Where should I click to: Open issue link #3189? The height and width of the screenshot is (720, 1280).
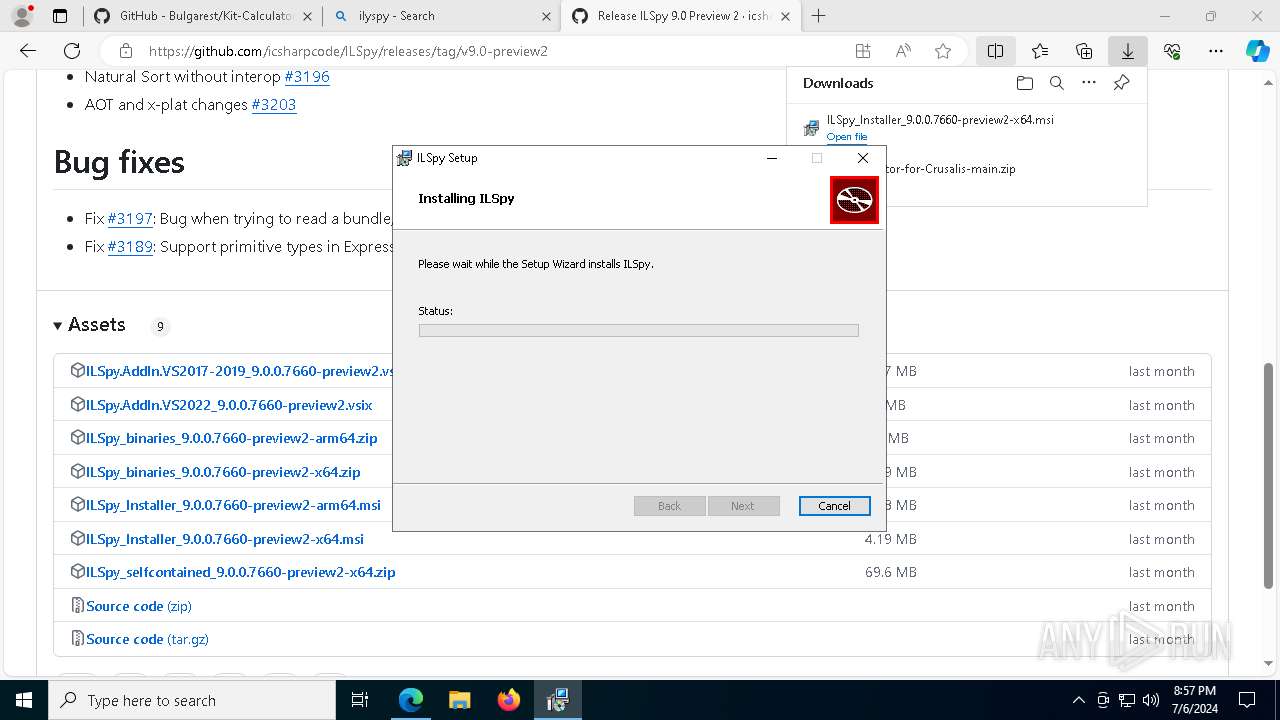tap(130, 246)
